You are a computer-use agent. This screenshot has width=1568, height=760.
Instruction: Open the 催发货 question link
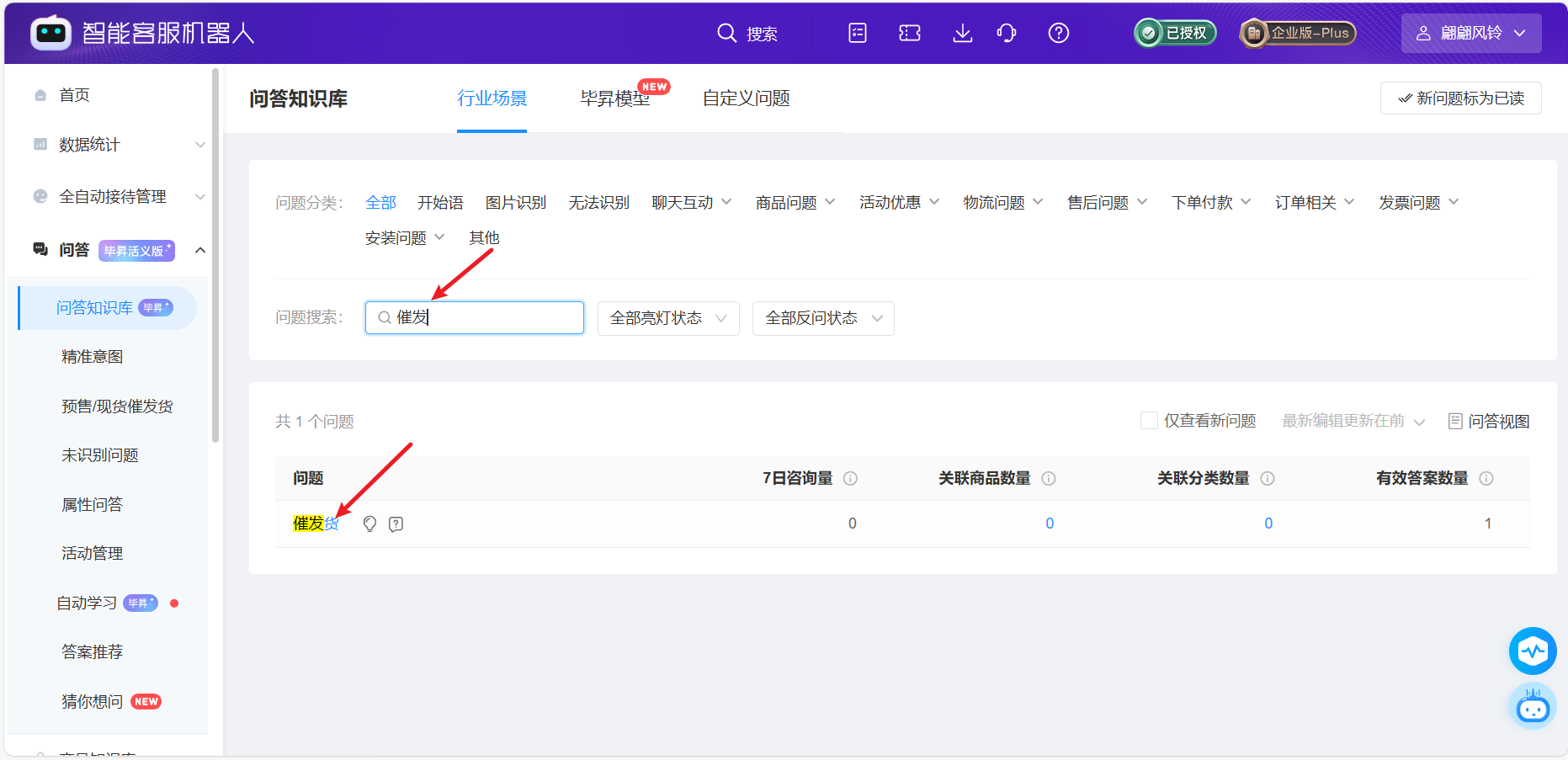coord(316,523)
